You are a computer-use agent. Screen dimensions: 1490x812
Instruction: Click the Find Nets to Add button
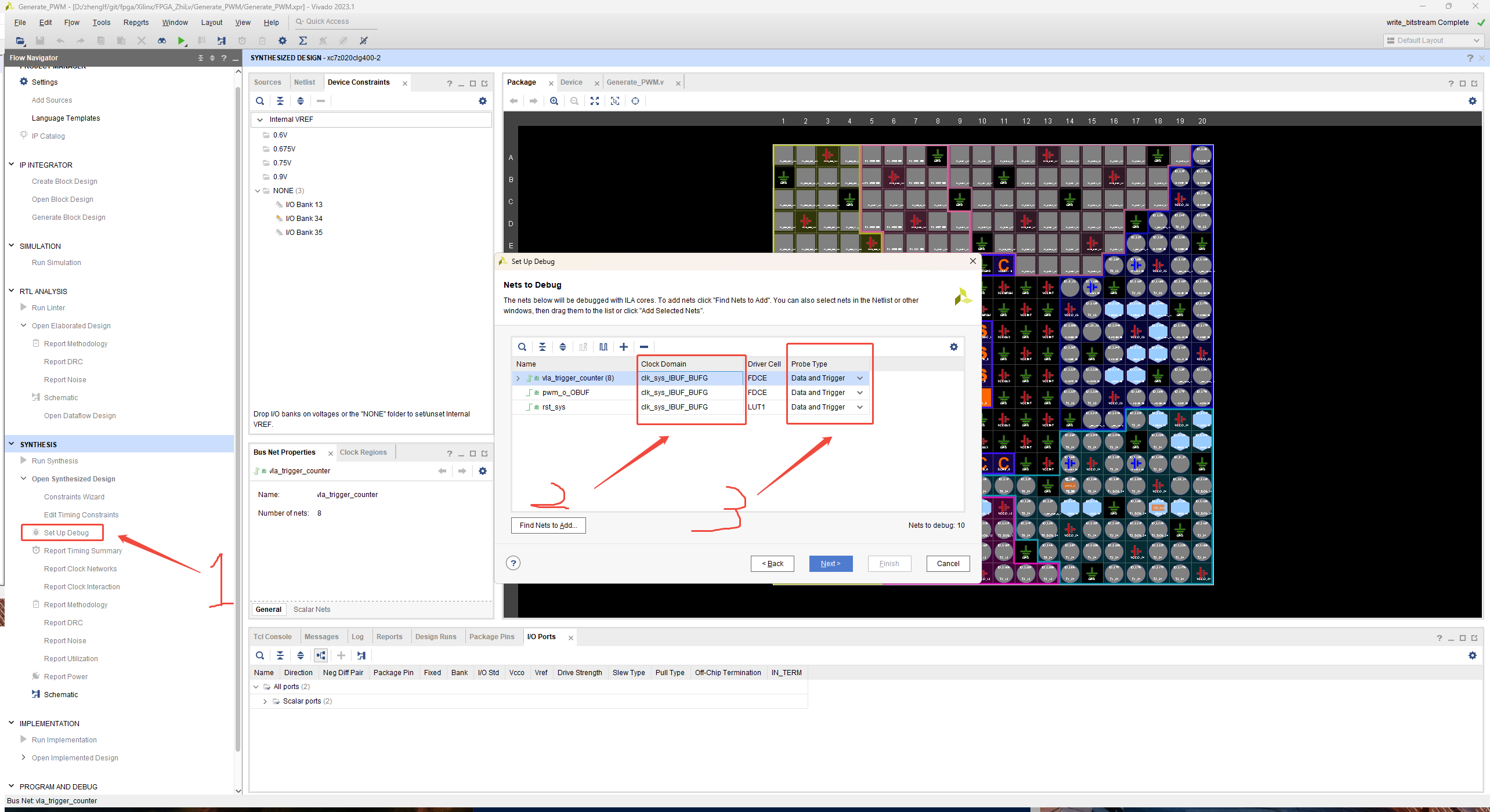(548, 525)
